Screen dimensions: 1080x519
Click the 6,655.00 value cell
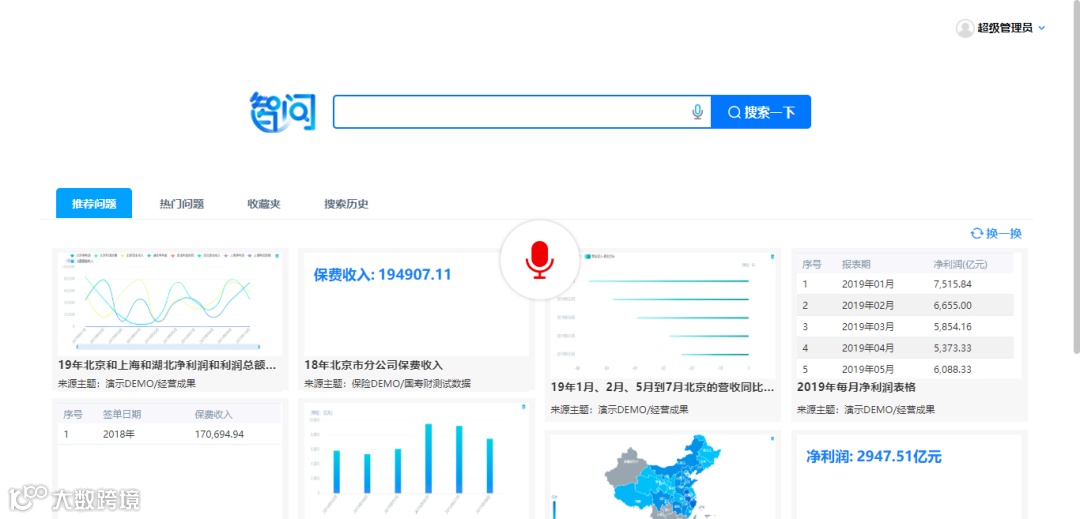[953, 305]
